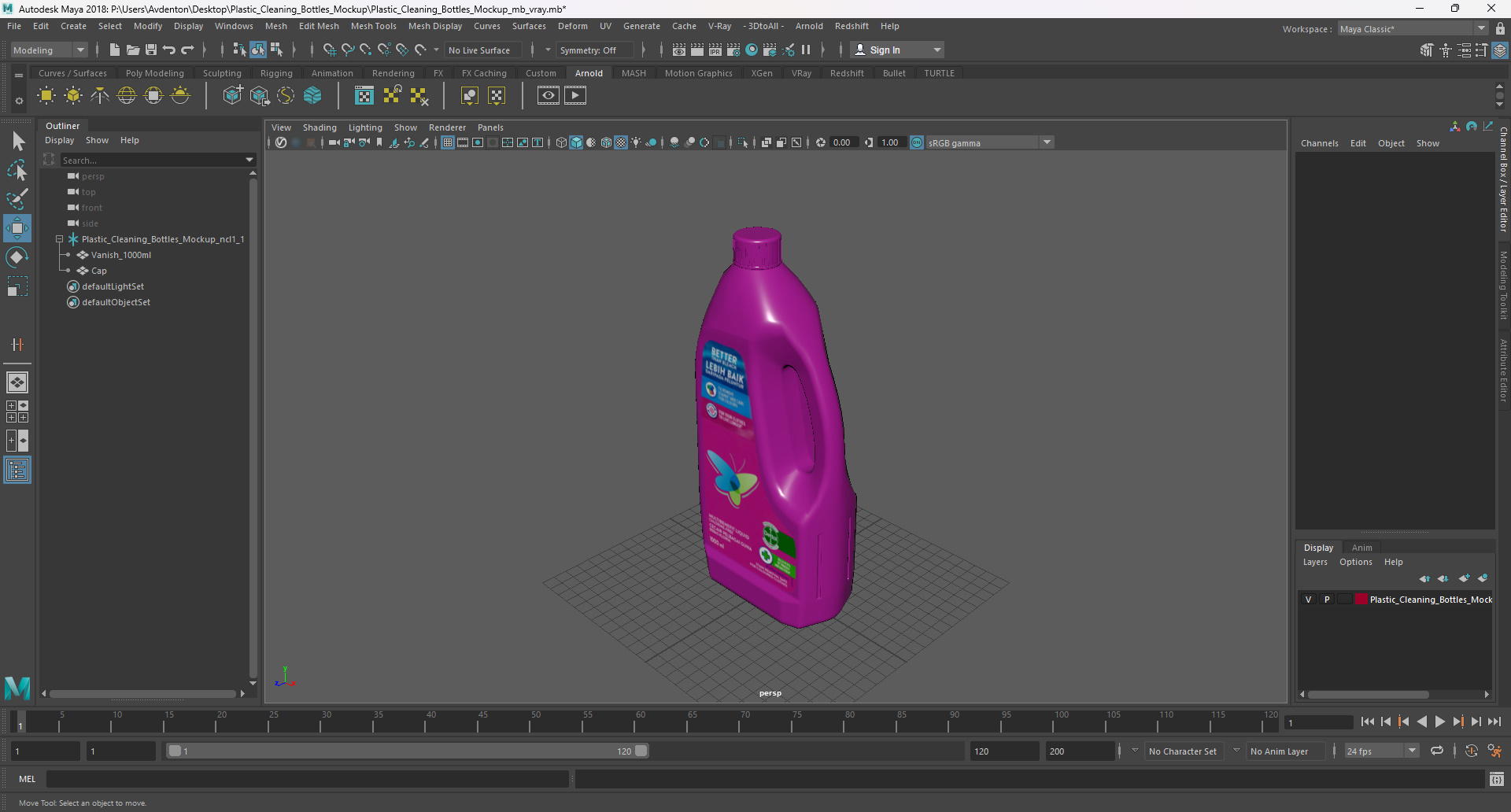Click the red layer color swatch
Screen dimensions: 1511x812
pos(1361,600)
